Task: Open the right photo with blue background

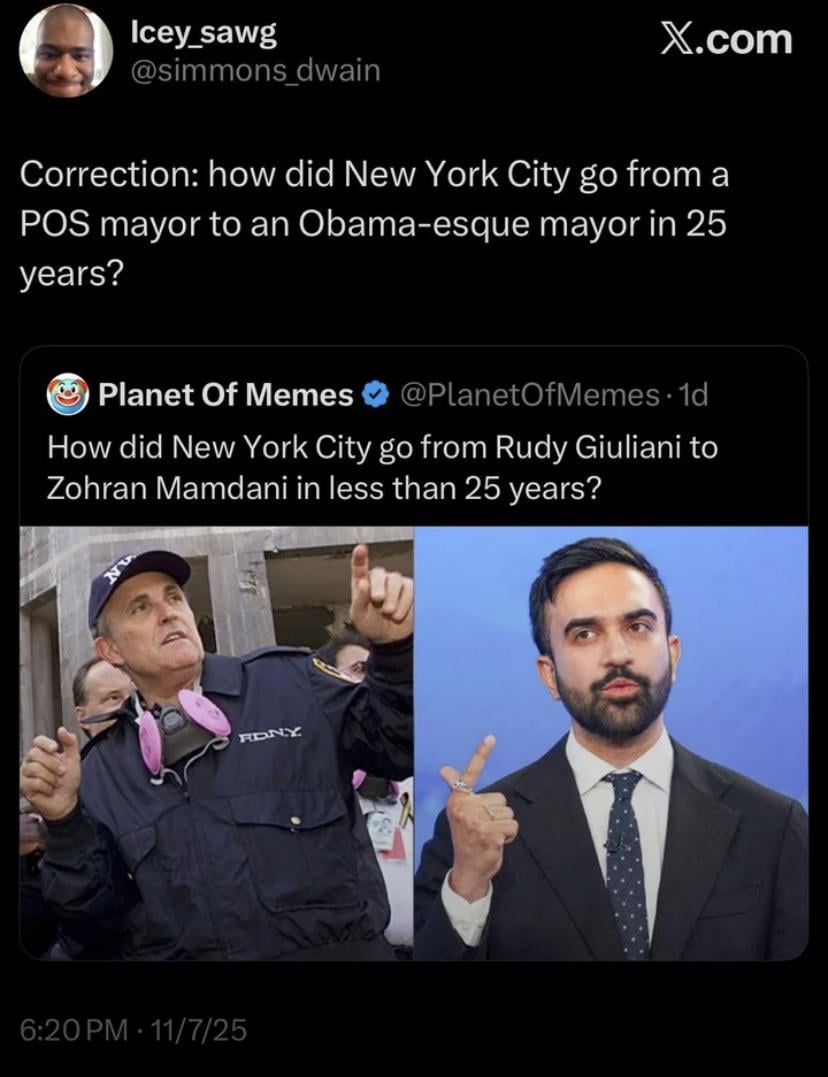Action: tap(611, 742)
